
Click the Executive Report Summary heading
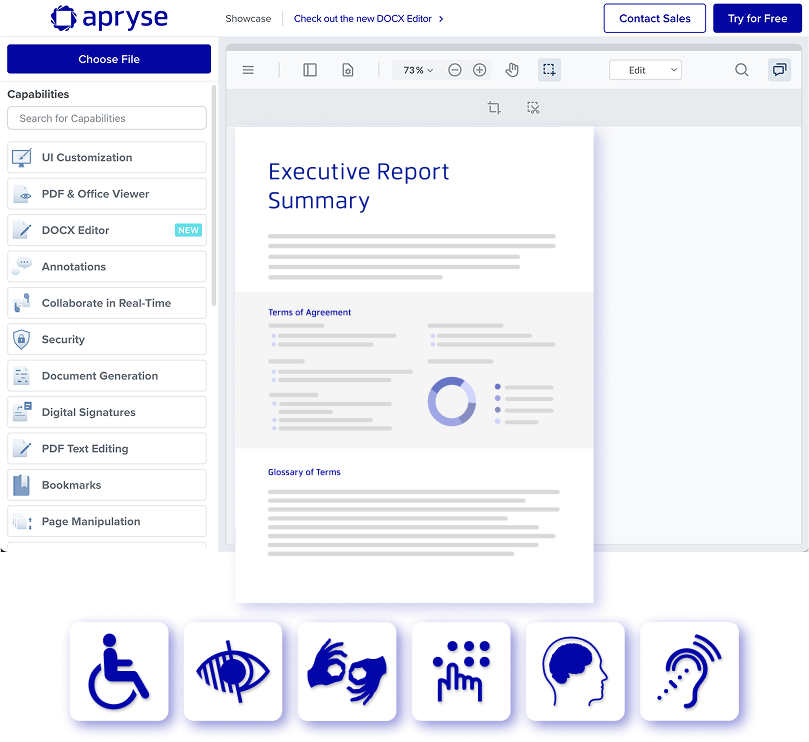[359, 186]
